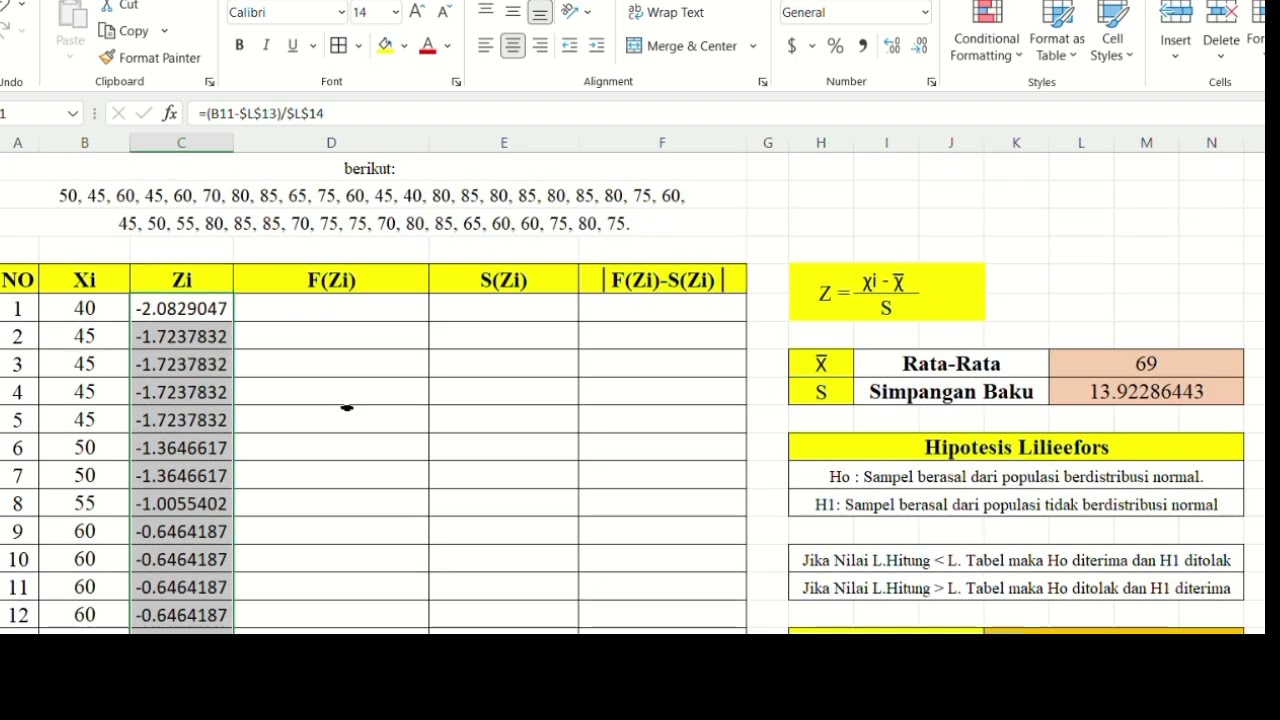Screen dimensions: 1280x720
Task: Open Copy options dropdown arrow
Action: point(164,31)
